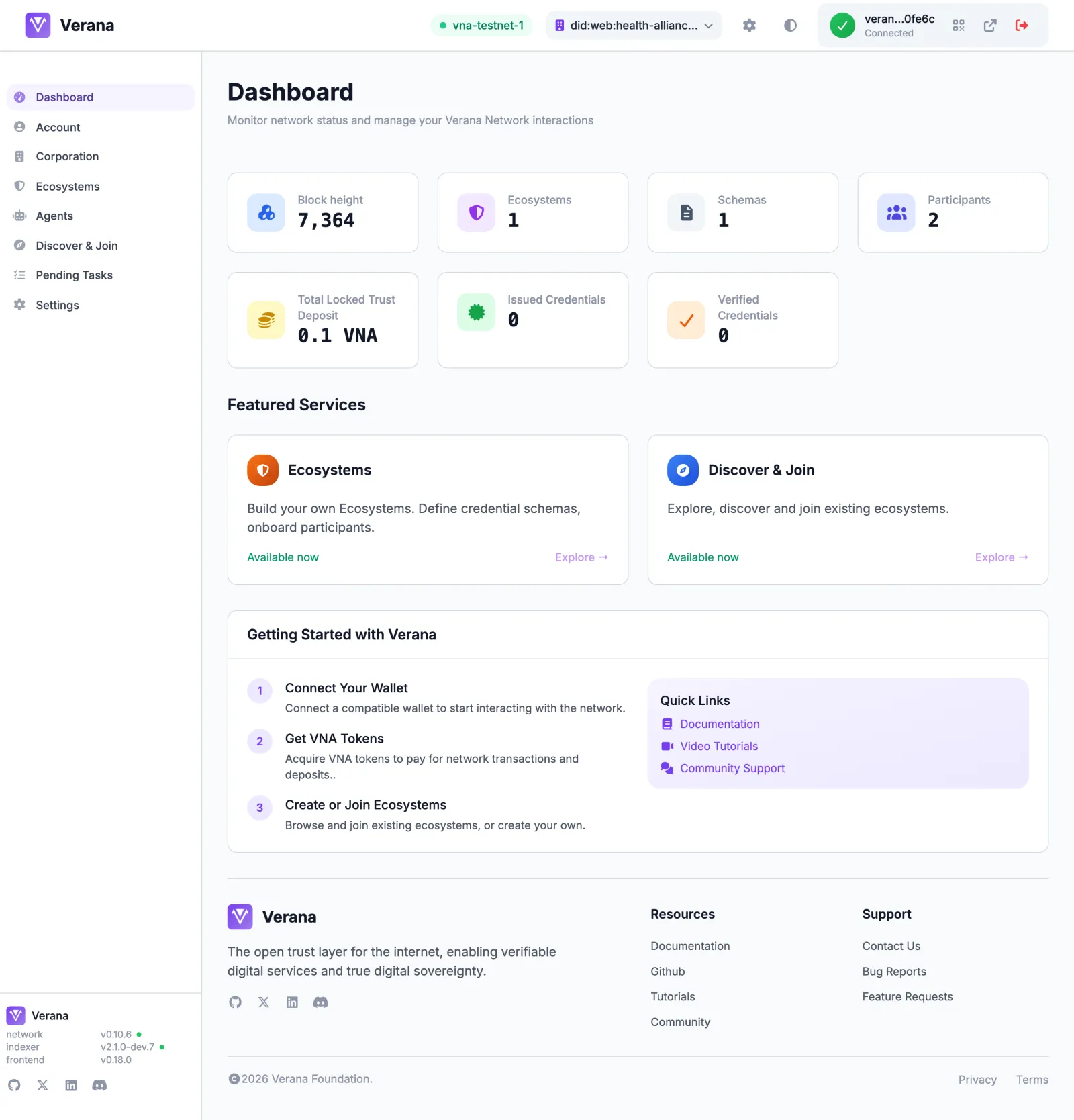This screenshot has height=1120, width=1074.
Task: Open header settings gear icon
Action: click(749, 26)
